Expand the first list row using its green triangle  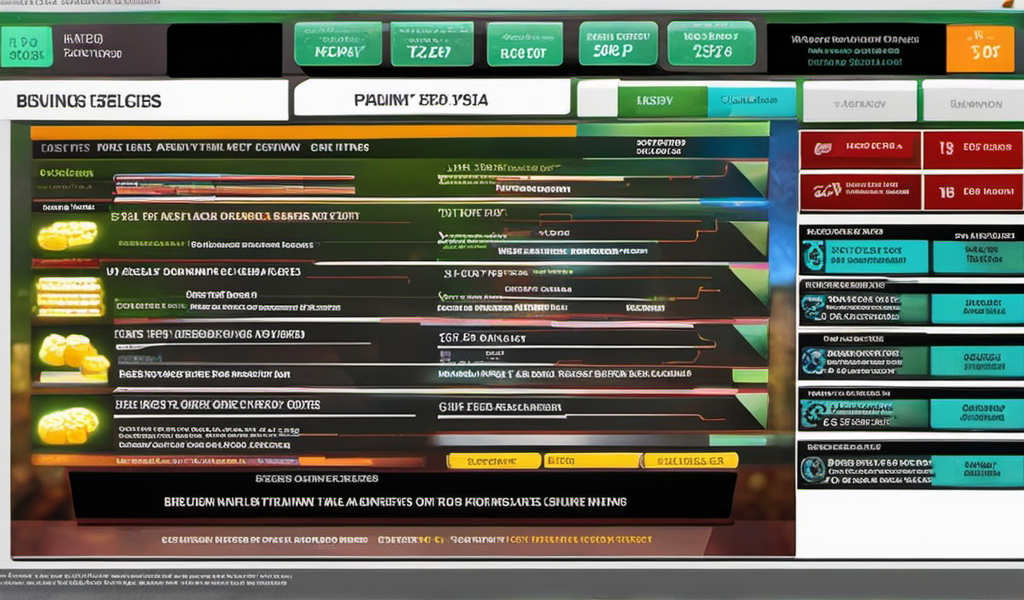(x=751, y=180)
